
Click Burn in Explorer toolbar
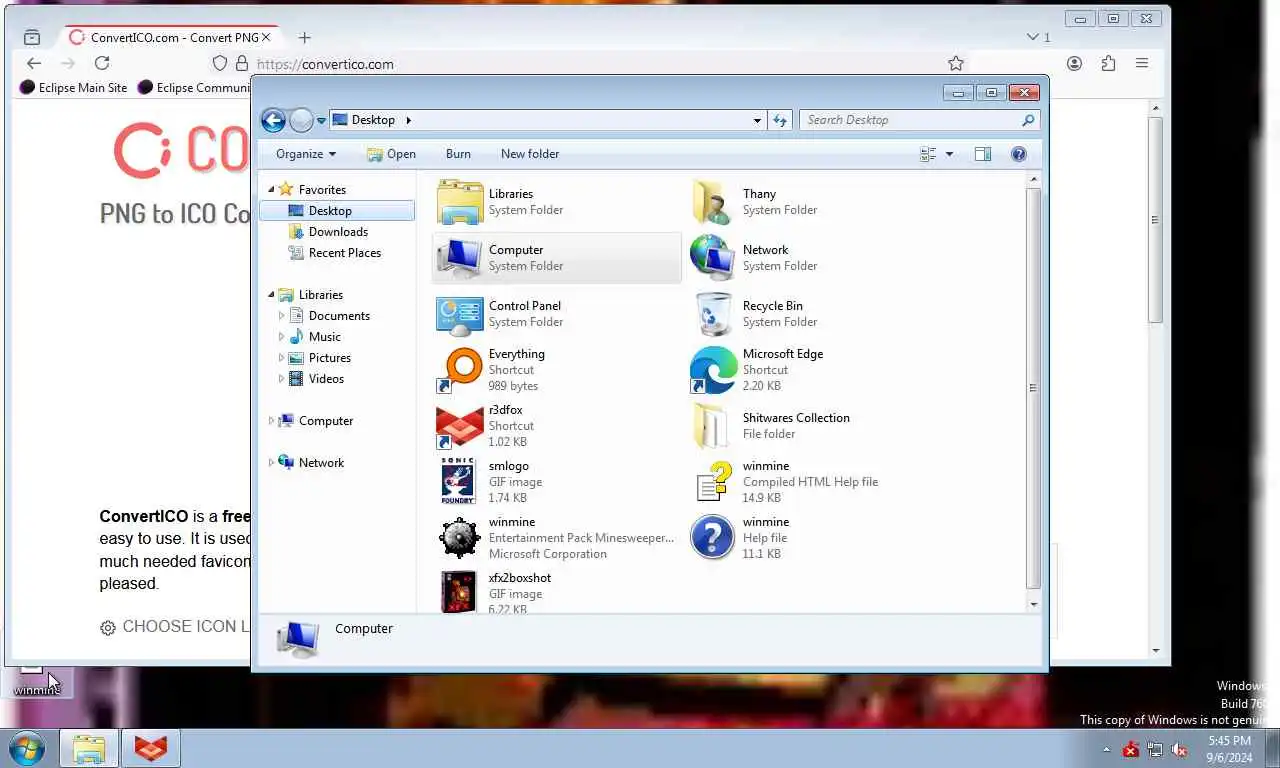pos(458,154)
